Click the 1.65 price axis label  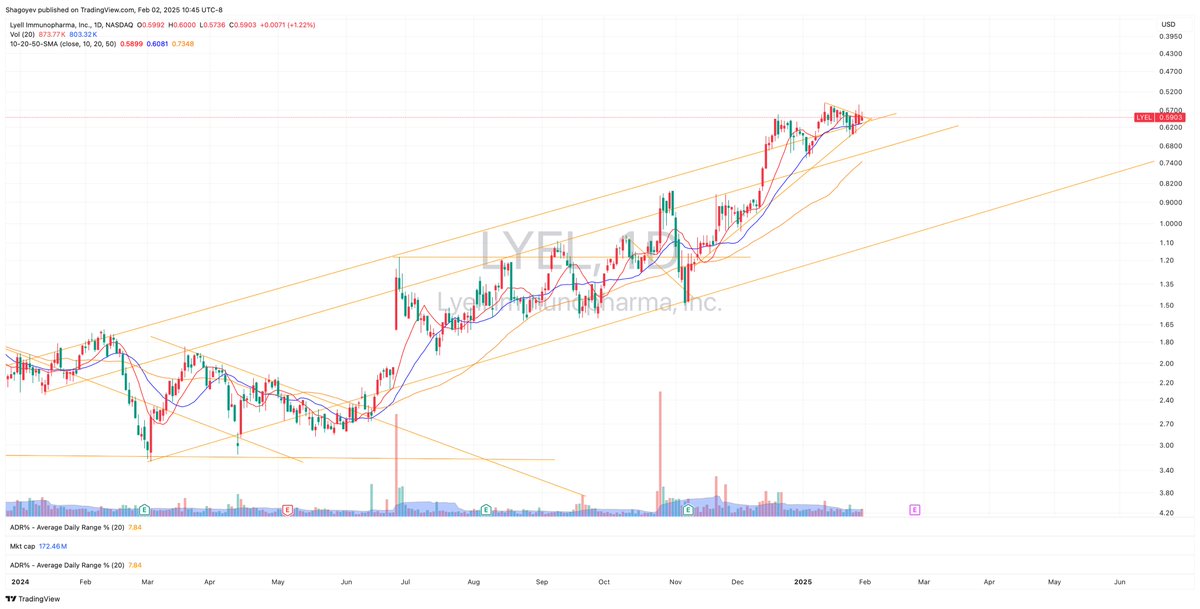(1167, 324)
